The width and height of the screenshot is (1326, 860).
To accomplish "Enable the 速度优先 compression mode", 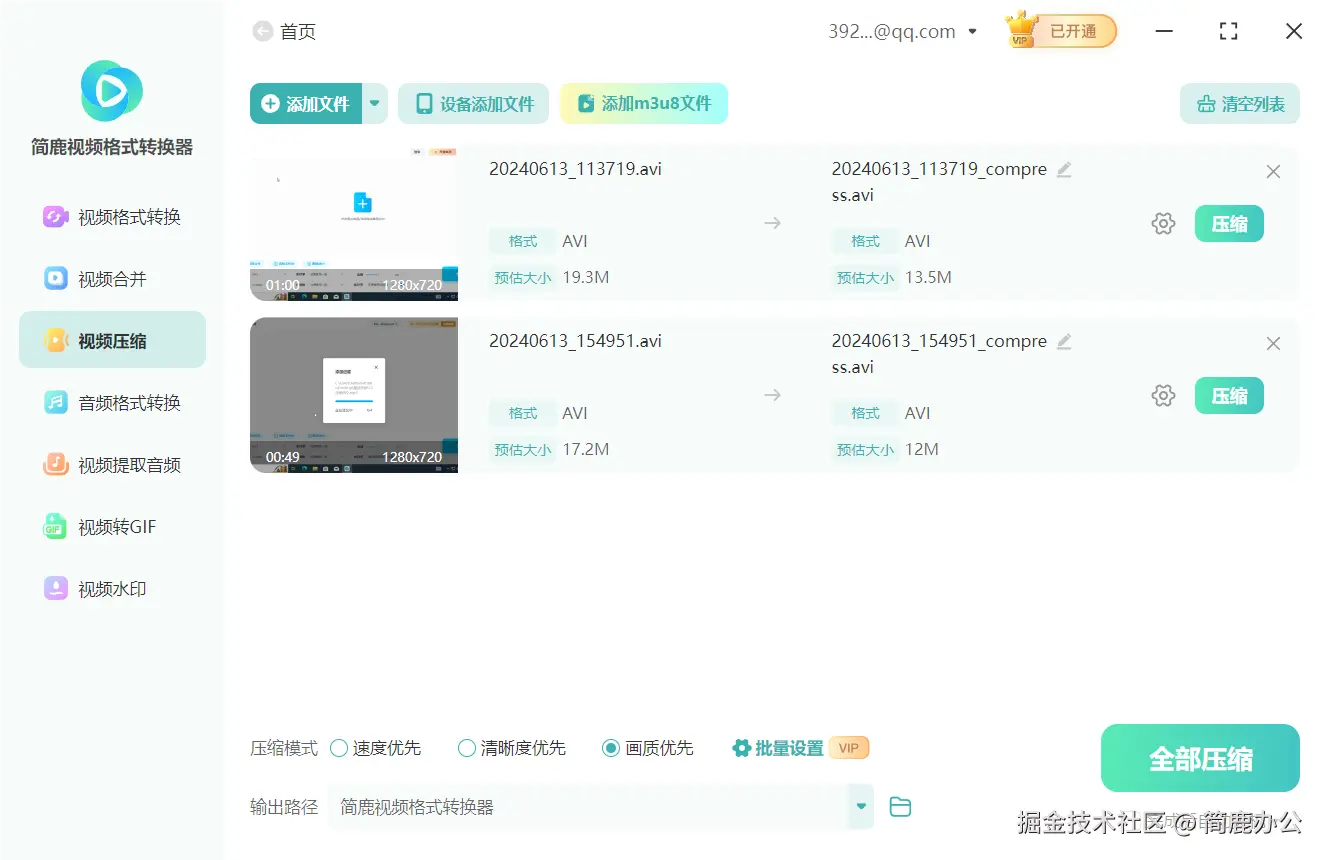I will tap(341, 747).
